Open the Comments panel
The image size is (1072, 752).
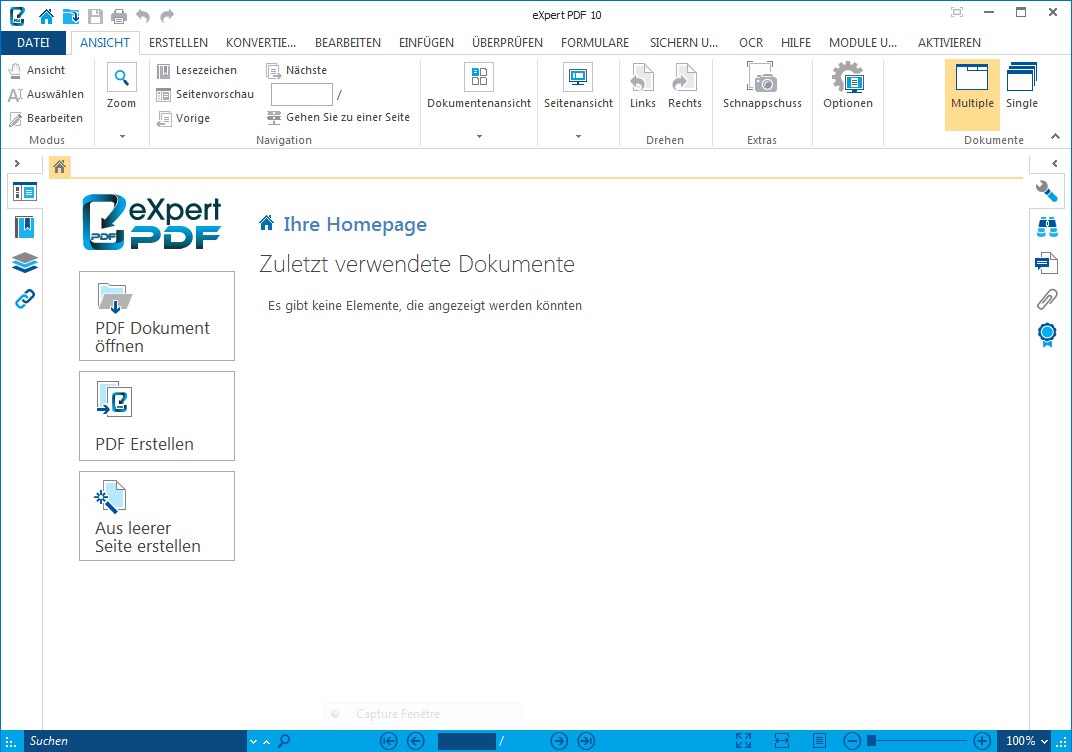1046,262
